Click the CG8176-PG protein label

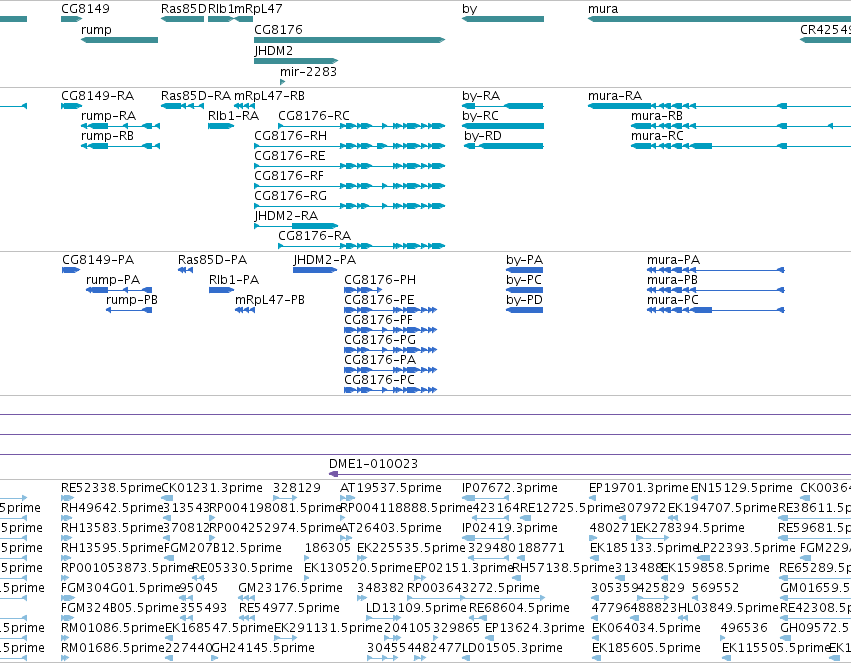coord(380,340)
